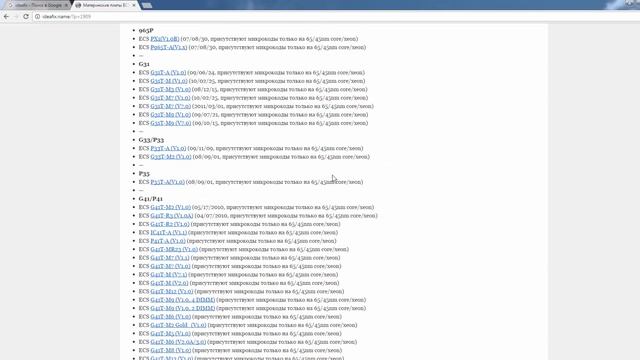Open the G31T-M7 (V1.0) link
This screenshot has width=640, height=360.
[170, 98]
